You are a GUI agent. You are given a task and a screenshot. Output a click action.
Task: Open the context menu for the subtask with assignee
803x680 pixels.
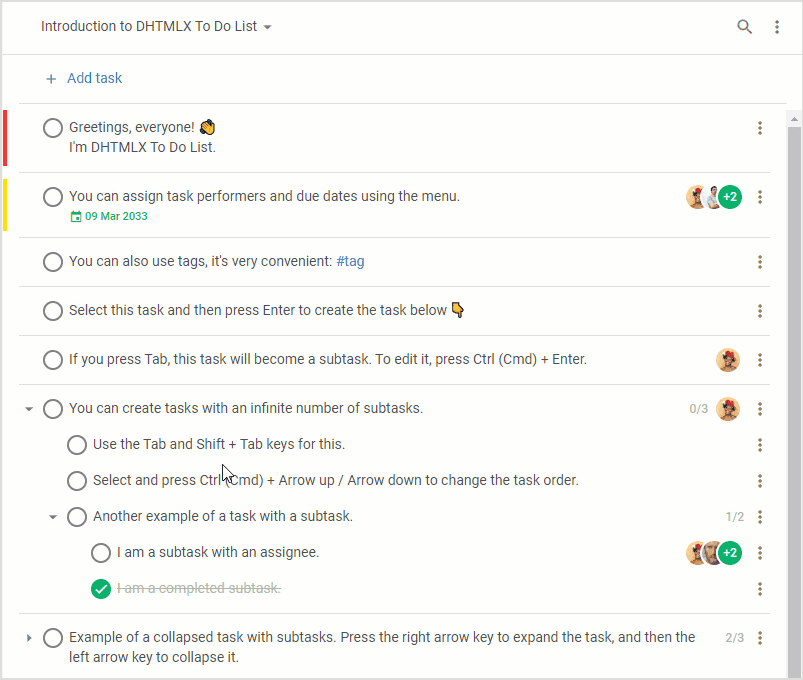click(759, 553)
